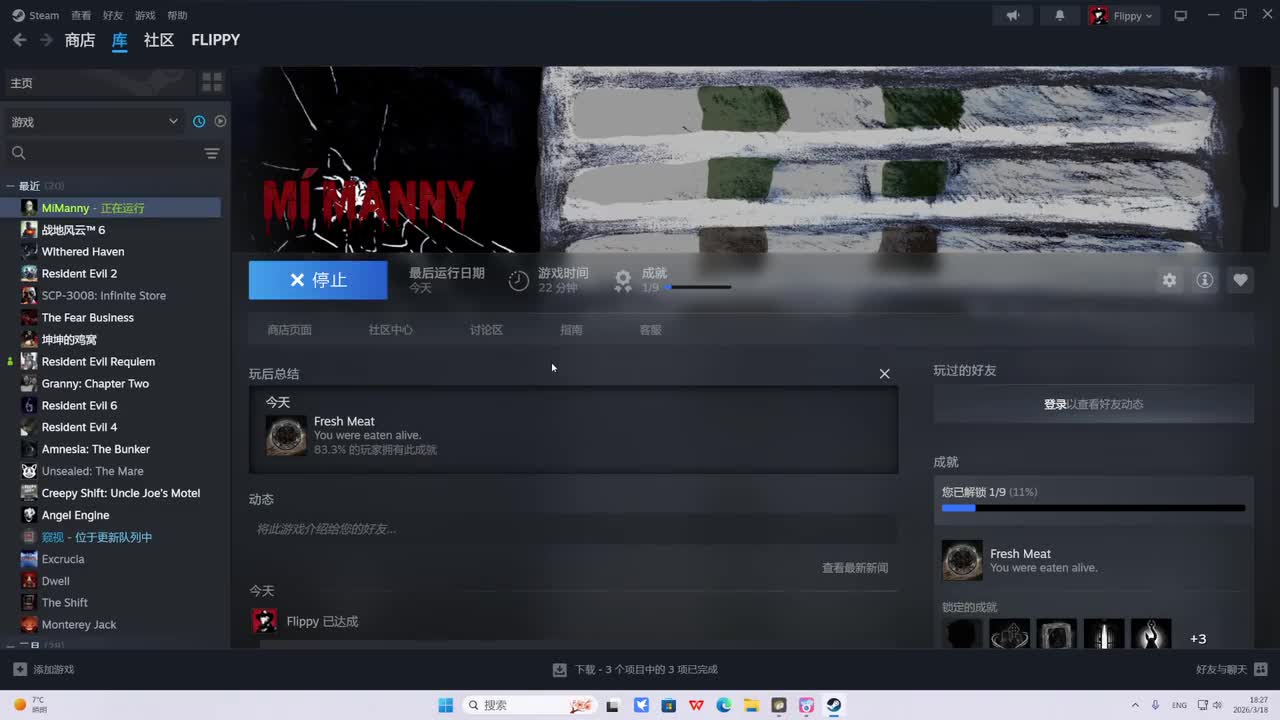Show game info circle icon
Image resolution: width=1280 pixels, height=720 pixels.
(1205, 280)
